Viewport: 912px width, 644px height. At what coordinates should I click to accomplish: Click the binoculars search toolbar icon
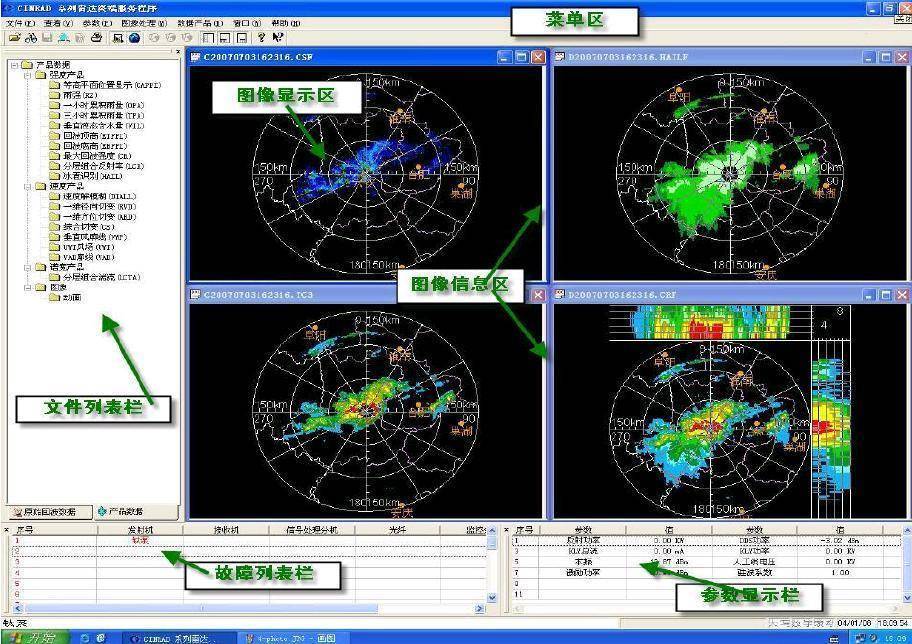click(x=30, y=38)
